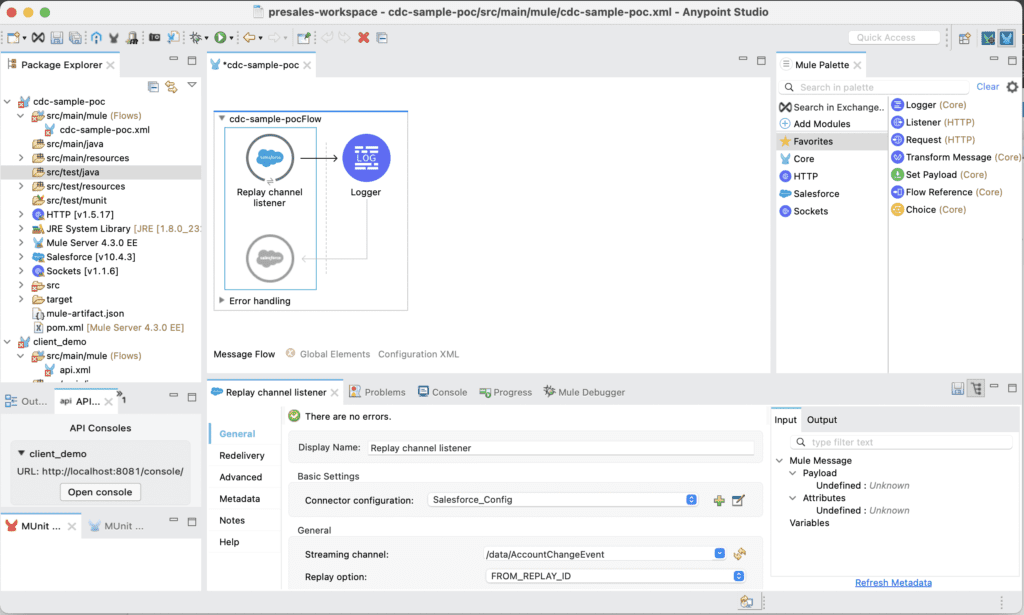Click the Clear link in Mule Palette
This screenshot has height=615, width=1024.
(990, 86)
